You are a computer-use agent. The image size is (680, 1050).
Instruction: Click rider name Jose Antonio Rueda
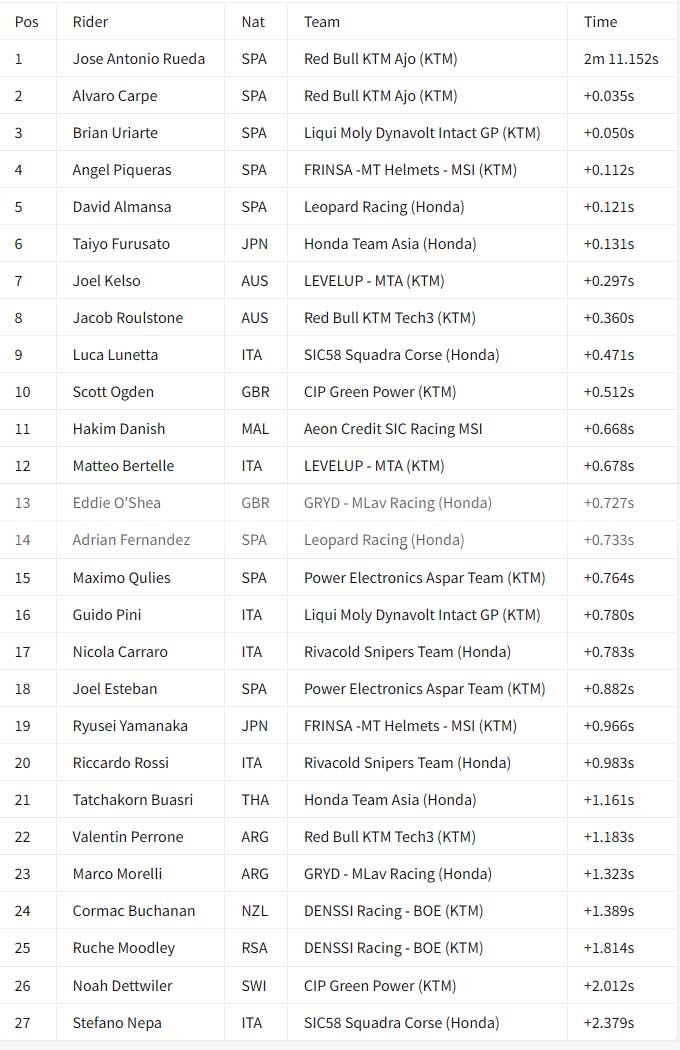click(139, 59)
